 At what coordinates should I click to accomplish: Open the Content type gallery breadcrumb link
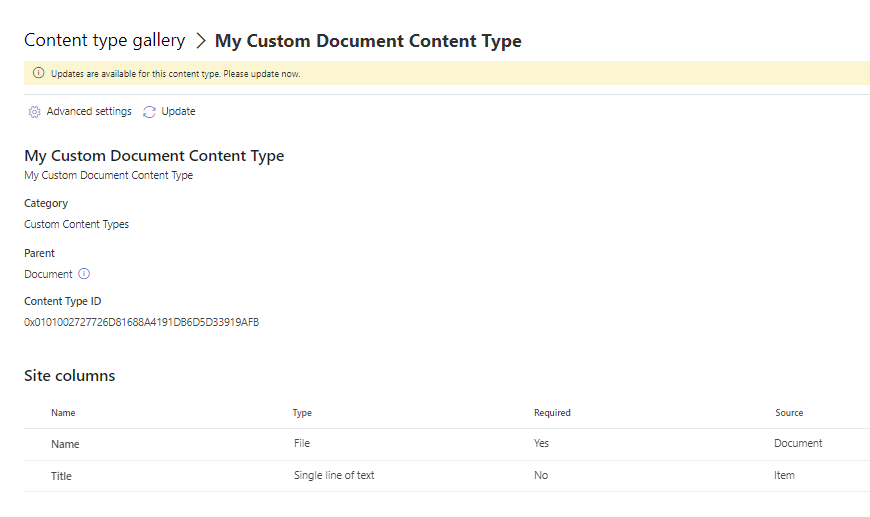tap(104, 40)
